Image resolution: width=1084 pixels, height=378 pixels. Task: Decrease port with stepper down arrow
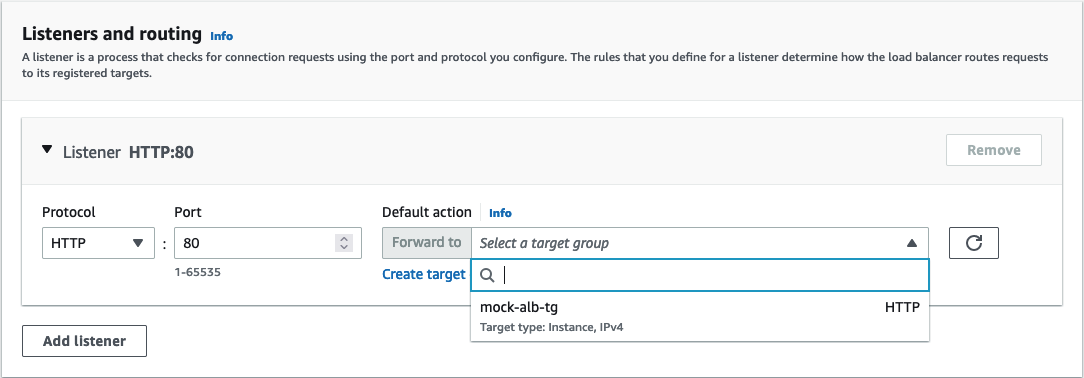coord(344,247)
